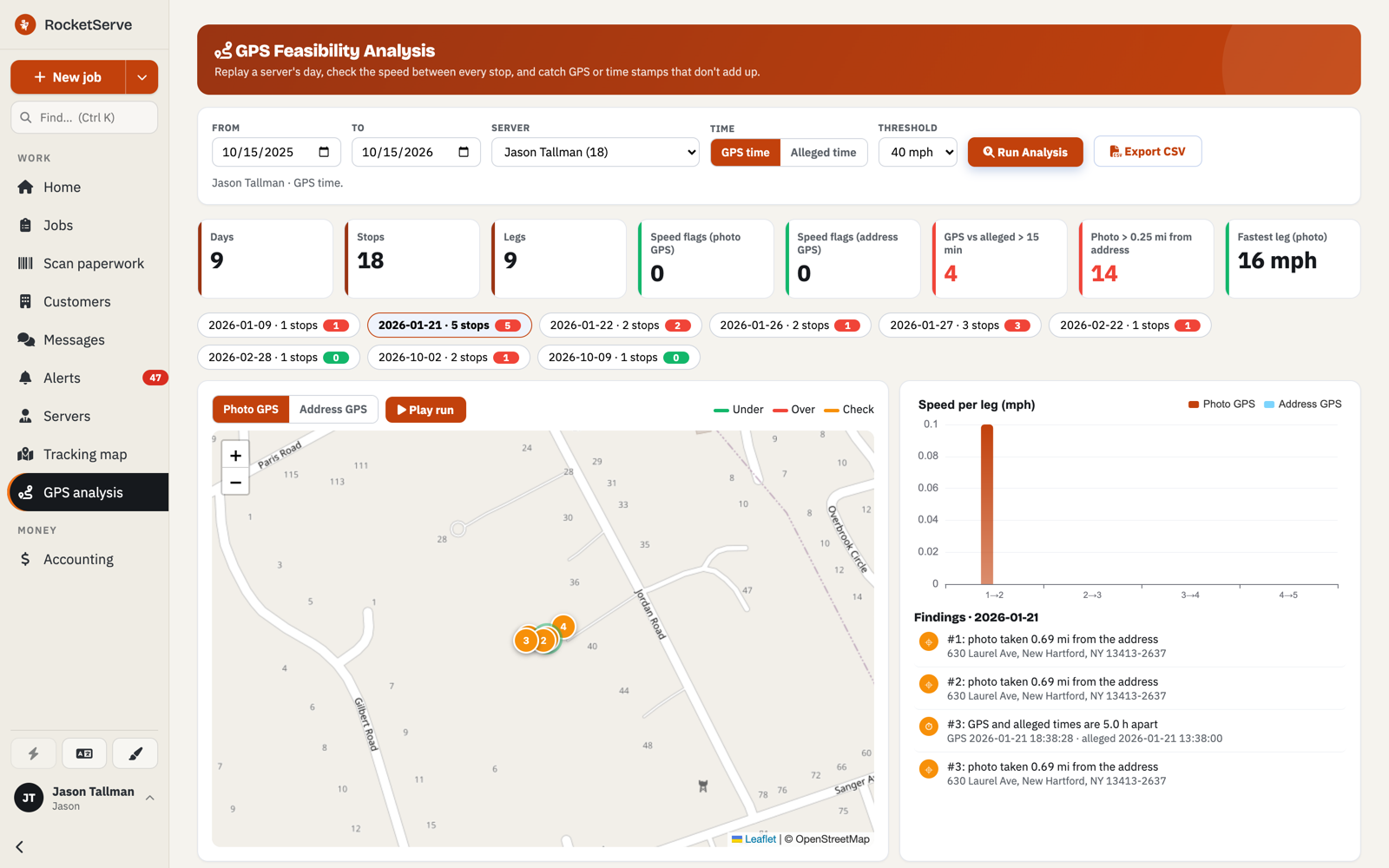
Task: Zoom out on the map
Action: pos(235,482)
